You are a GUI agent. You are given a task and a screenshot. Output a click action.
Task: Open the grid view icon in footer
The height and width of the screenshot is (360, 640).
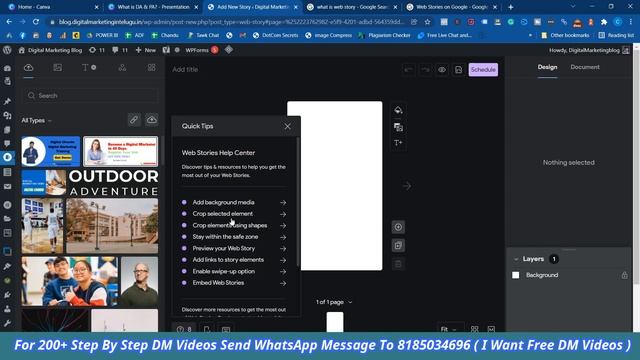474,329
